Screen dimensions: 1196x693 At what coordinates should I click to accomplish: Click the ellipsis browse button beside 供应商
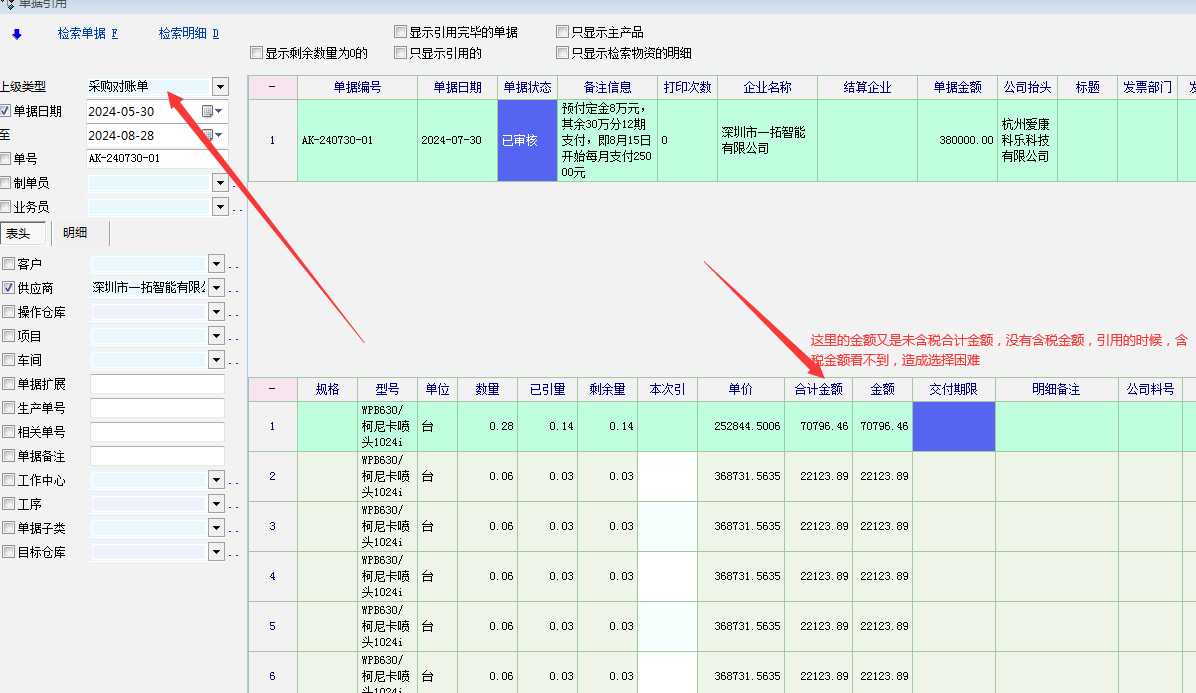pyautogui.click(x=235, y=289)
